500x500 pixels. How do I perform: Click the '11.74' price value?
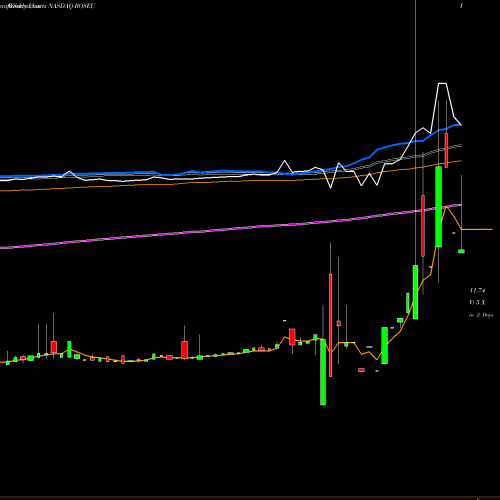[477, 291]
